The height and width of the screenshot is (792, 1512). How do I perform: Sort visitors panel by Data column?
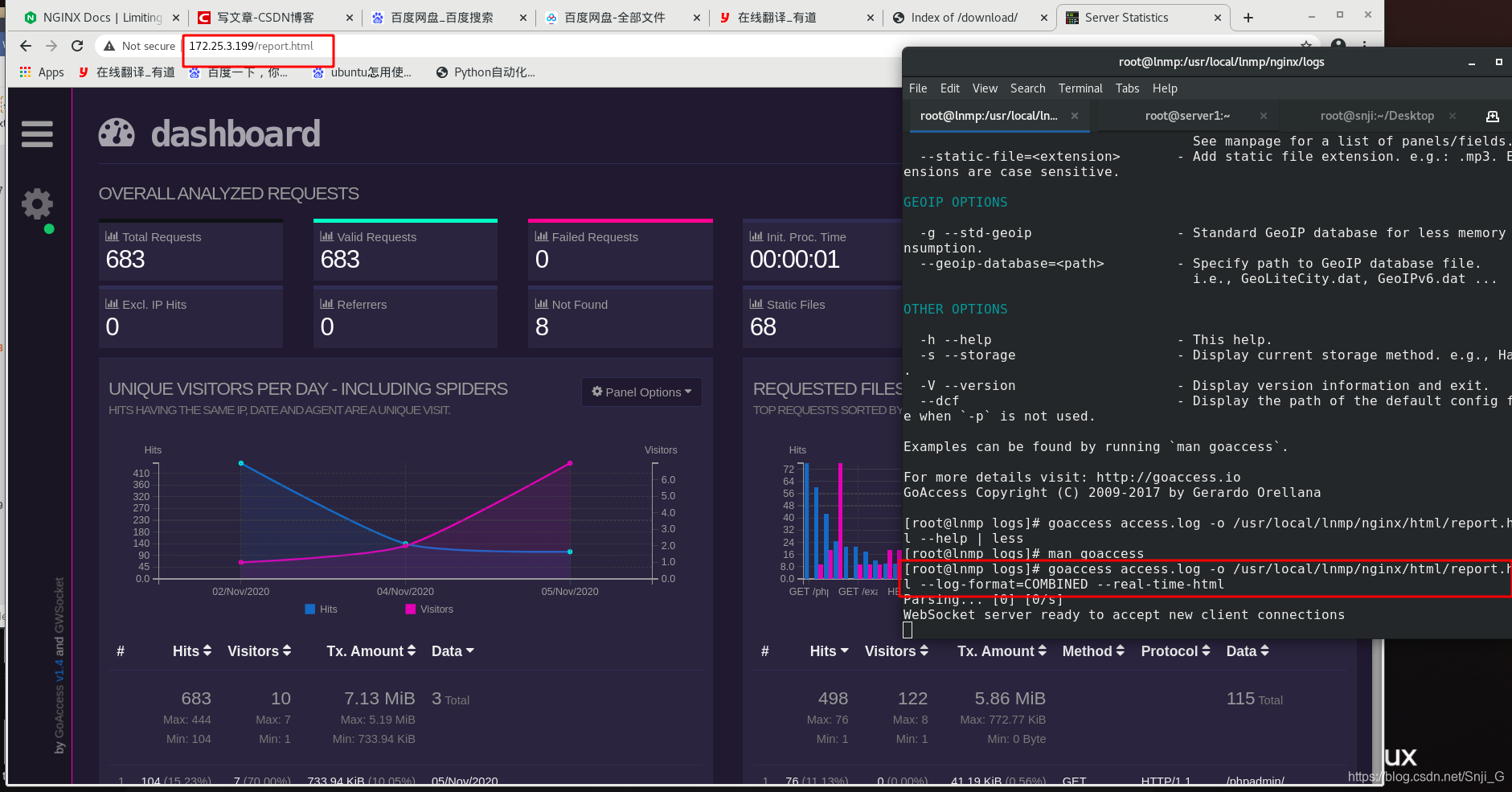(453, 651)
